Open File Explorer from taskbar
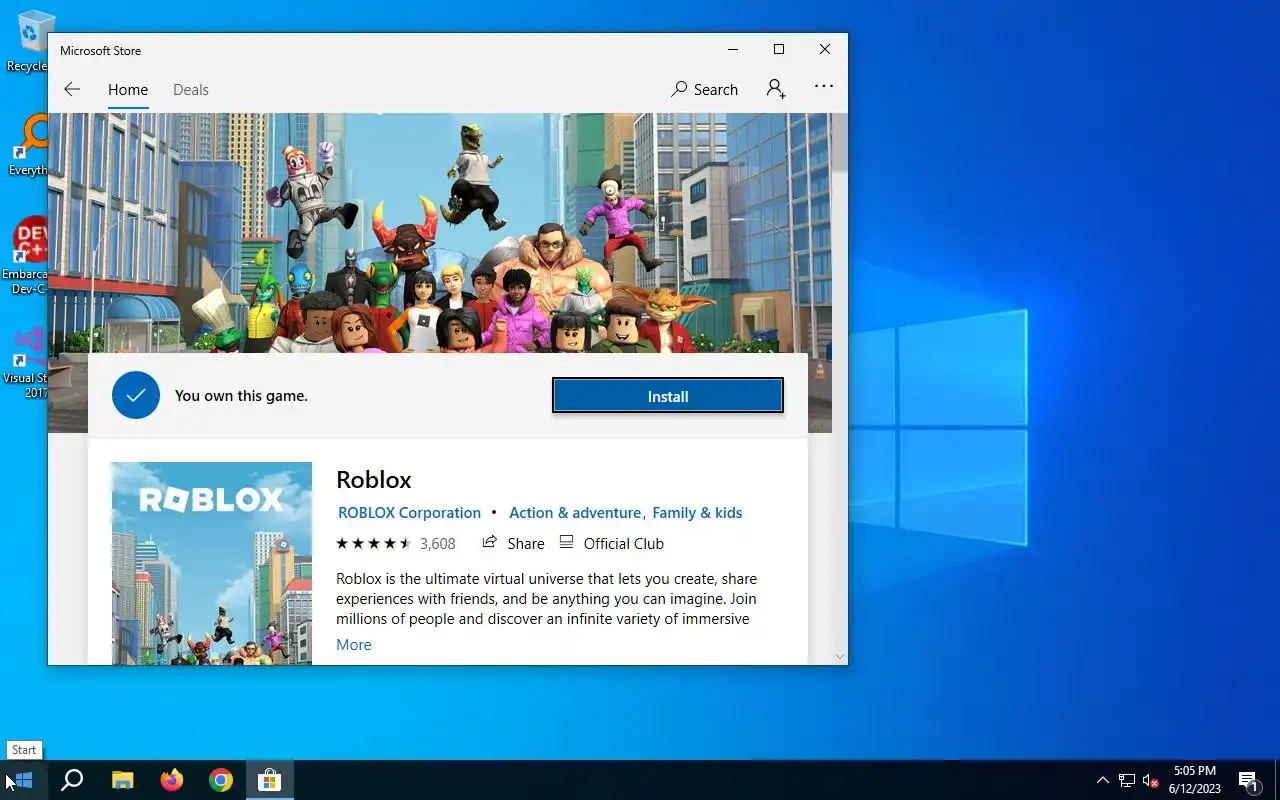 (x=122, y=780)
